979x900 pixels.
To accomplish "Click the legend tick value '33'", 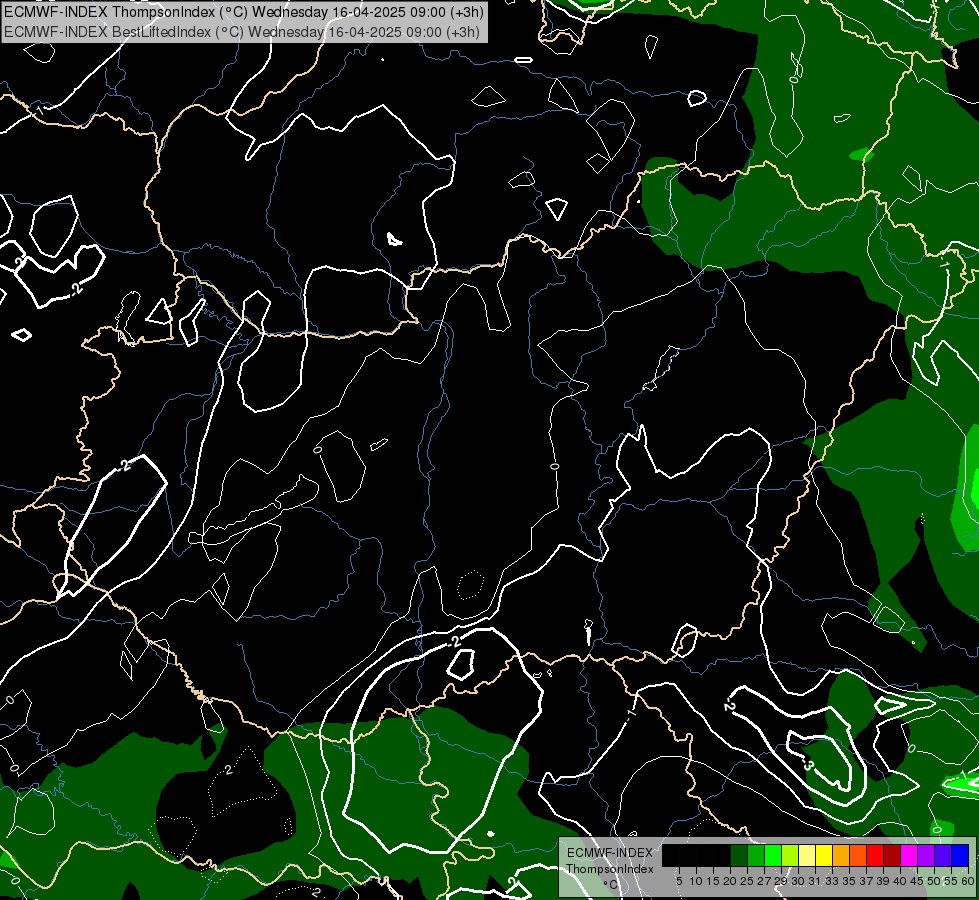I will (x=832, y=881).
